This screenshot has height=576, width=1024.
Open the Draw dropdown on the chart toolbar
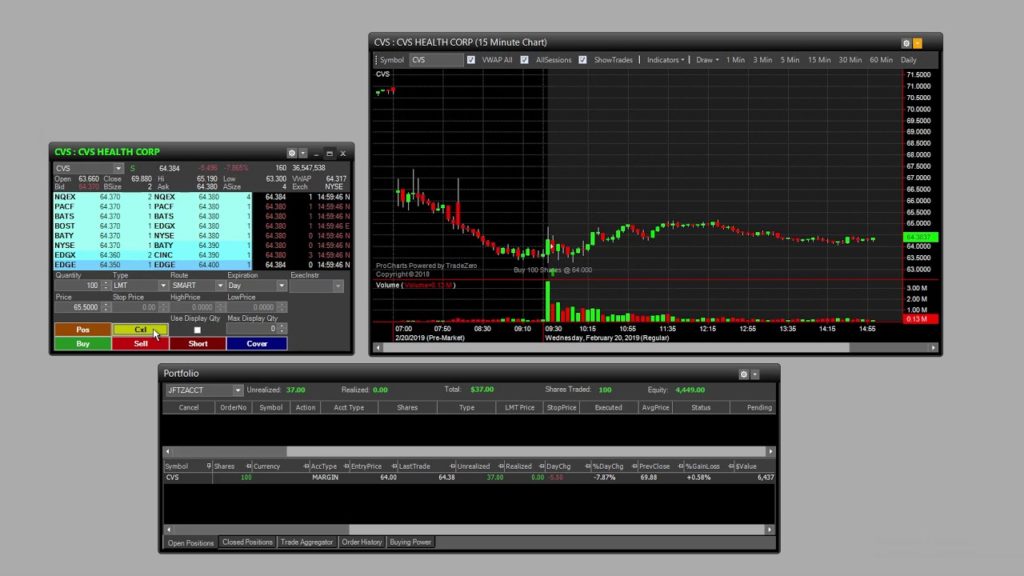pos(705,60)
